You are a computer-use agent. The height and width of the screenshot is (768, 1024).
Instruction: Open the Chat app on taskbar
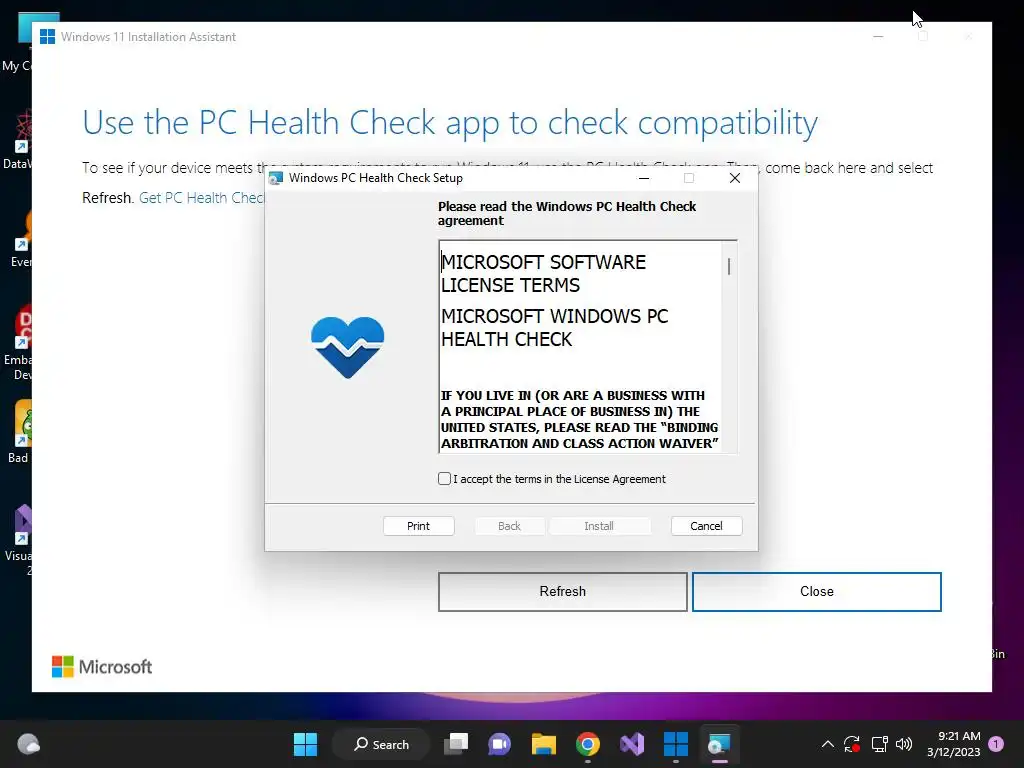pos(500,744)
